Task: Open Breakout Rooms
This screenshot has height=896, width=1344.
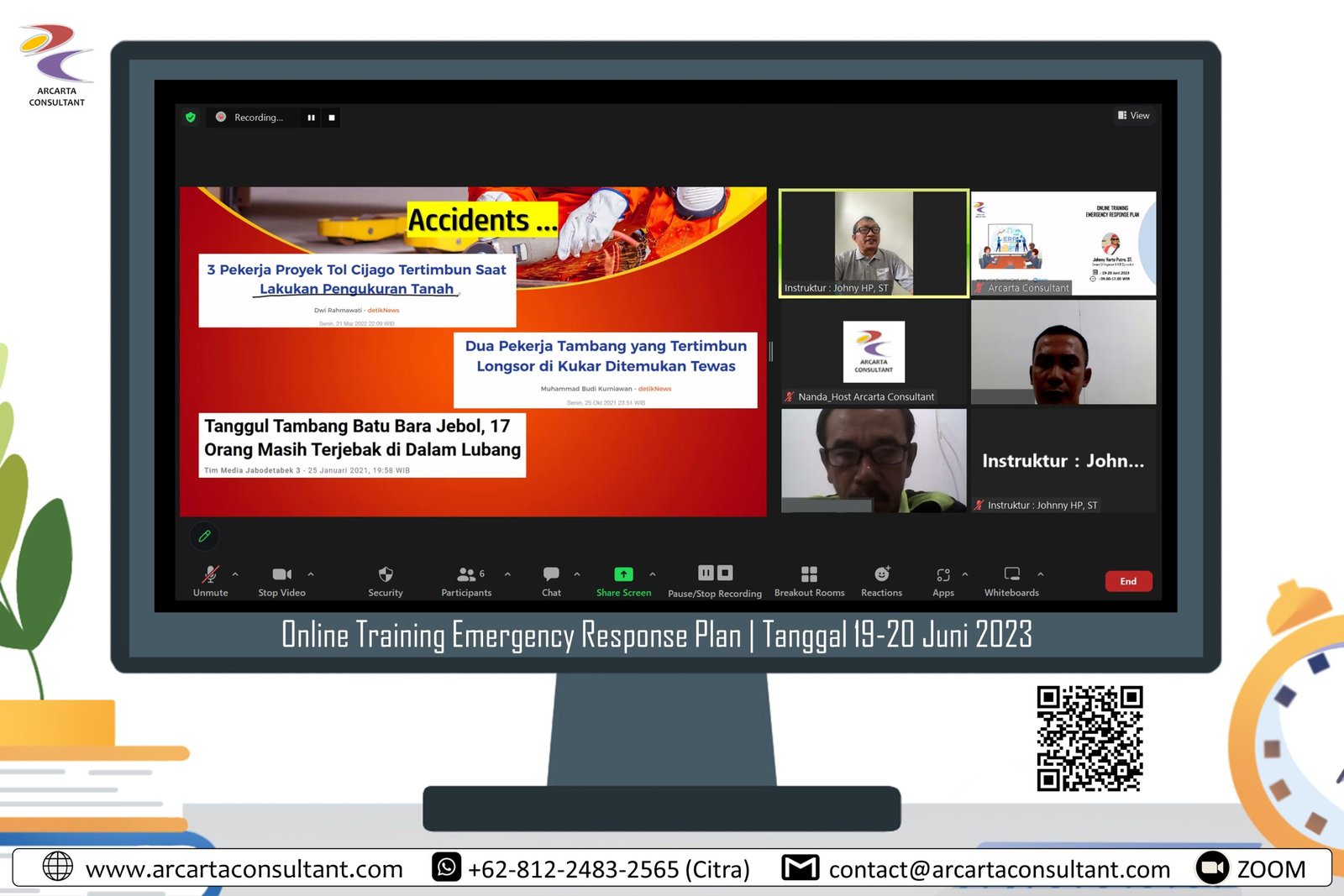Action: pos(809,574)
